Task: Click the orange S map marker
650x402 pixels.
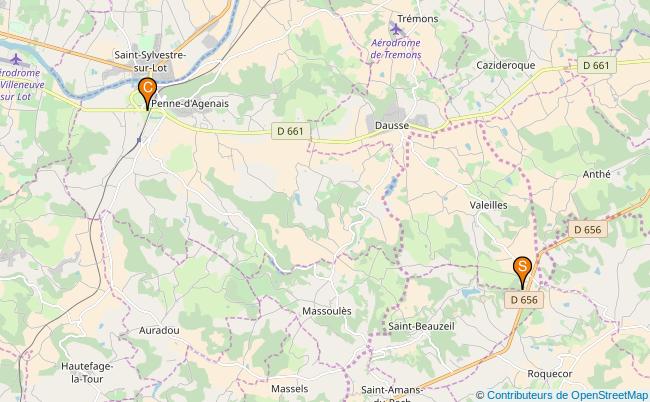Action: pos(522,272)
